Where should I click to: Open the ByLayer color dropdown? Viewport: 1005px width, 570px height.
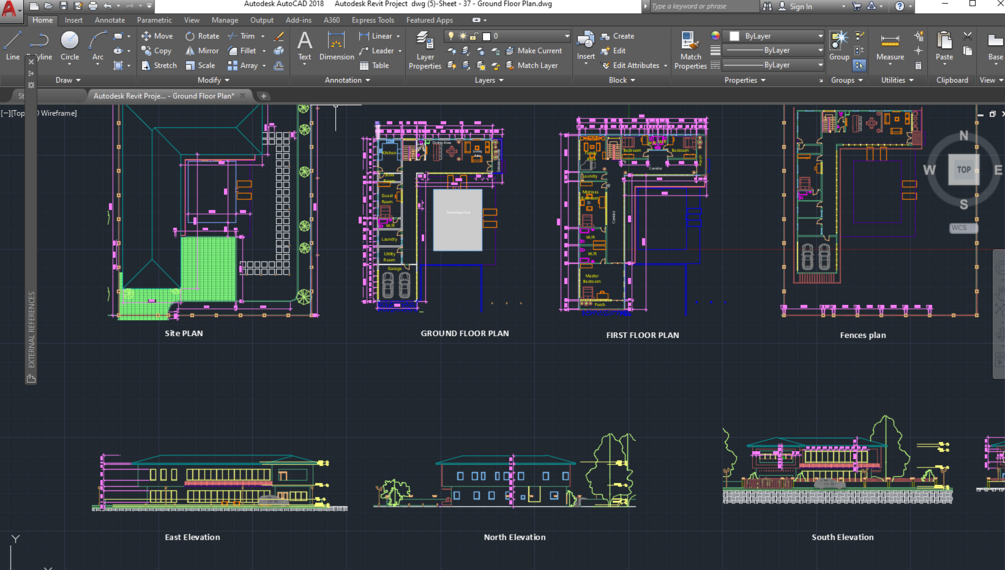pyautogui.click(x=775, y=36)
